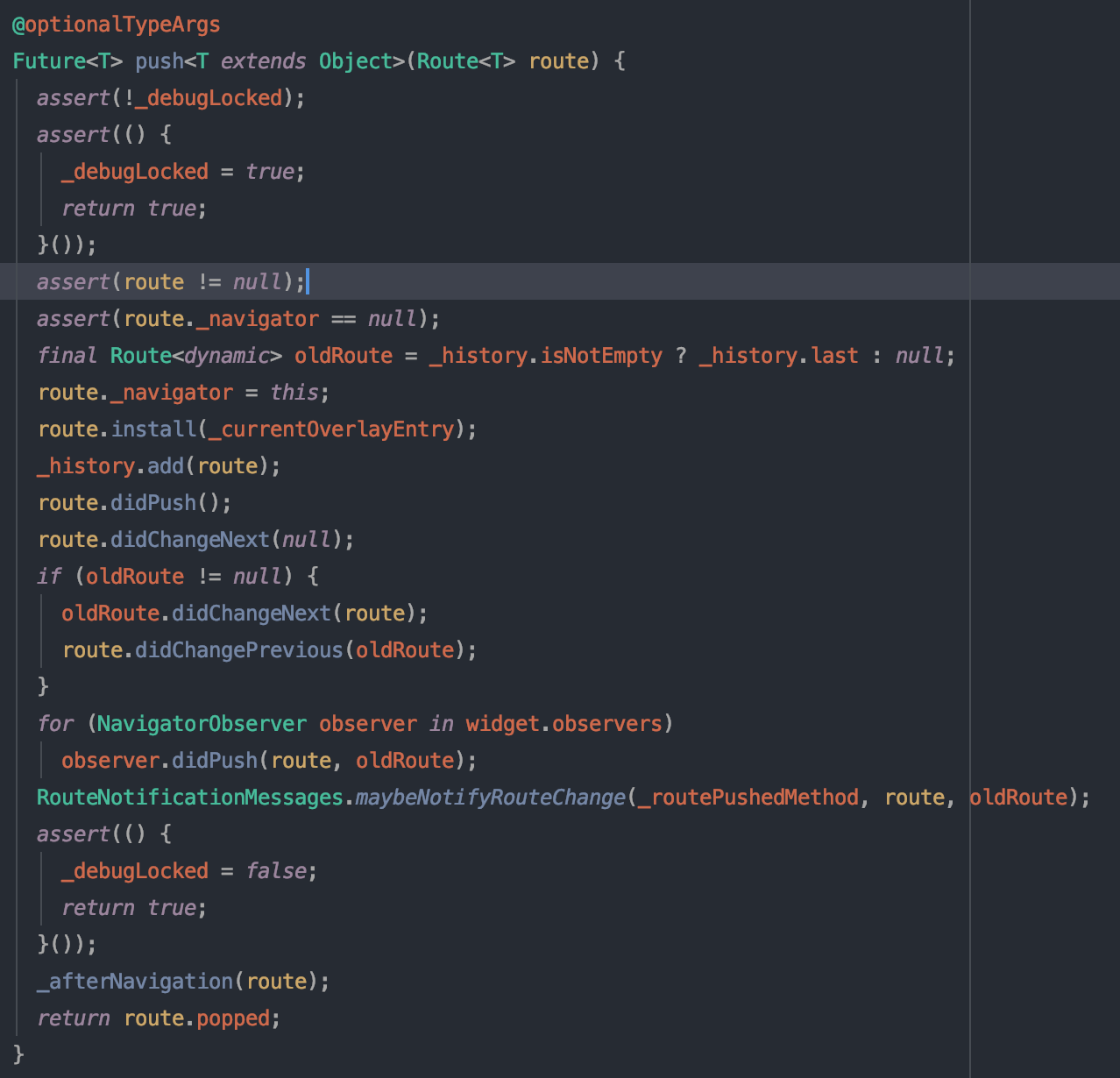Click RouteNotificationMessages class name

[190, 798]
